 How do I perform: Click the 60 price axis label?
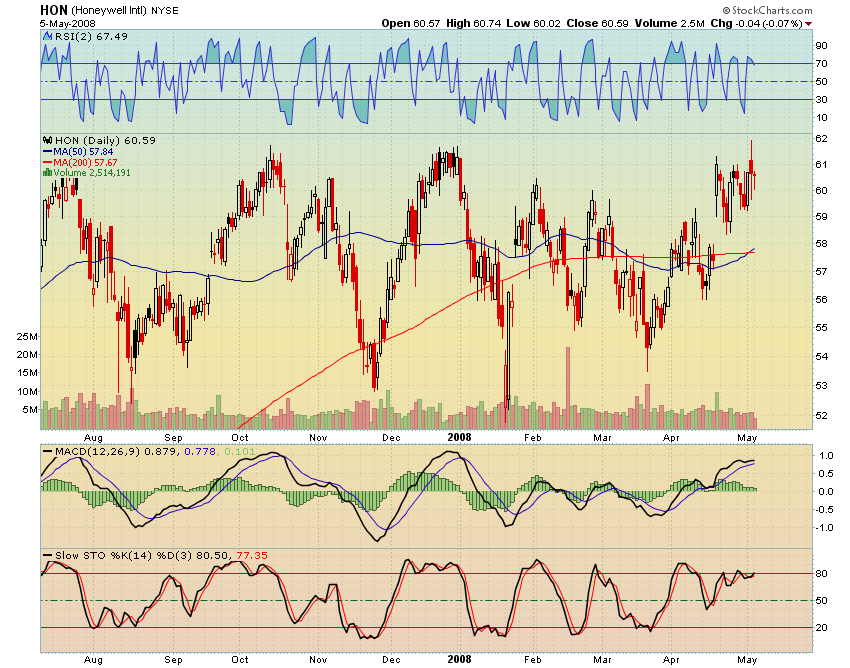pos(821,190)
